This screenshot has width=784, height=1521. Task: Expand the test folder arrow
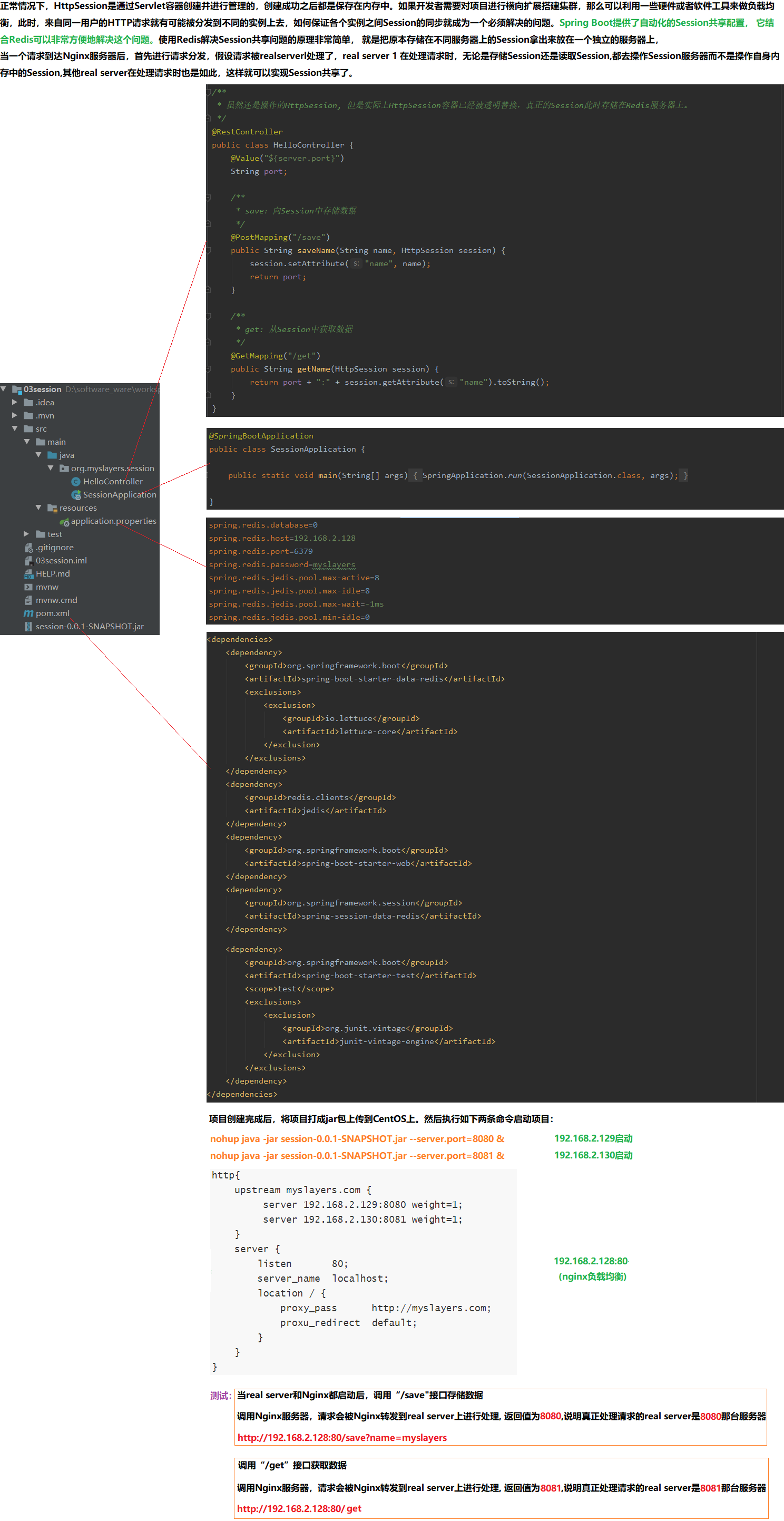[26, 534]
